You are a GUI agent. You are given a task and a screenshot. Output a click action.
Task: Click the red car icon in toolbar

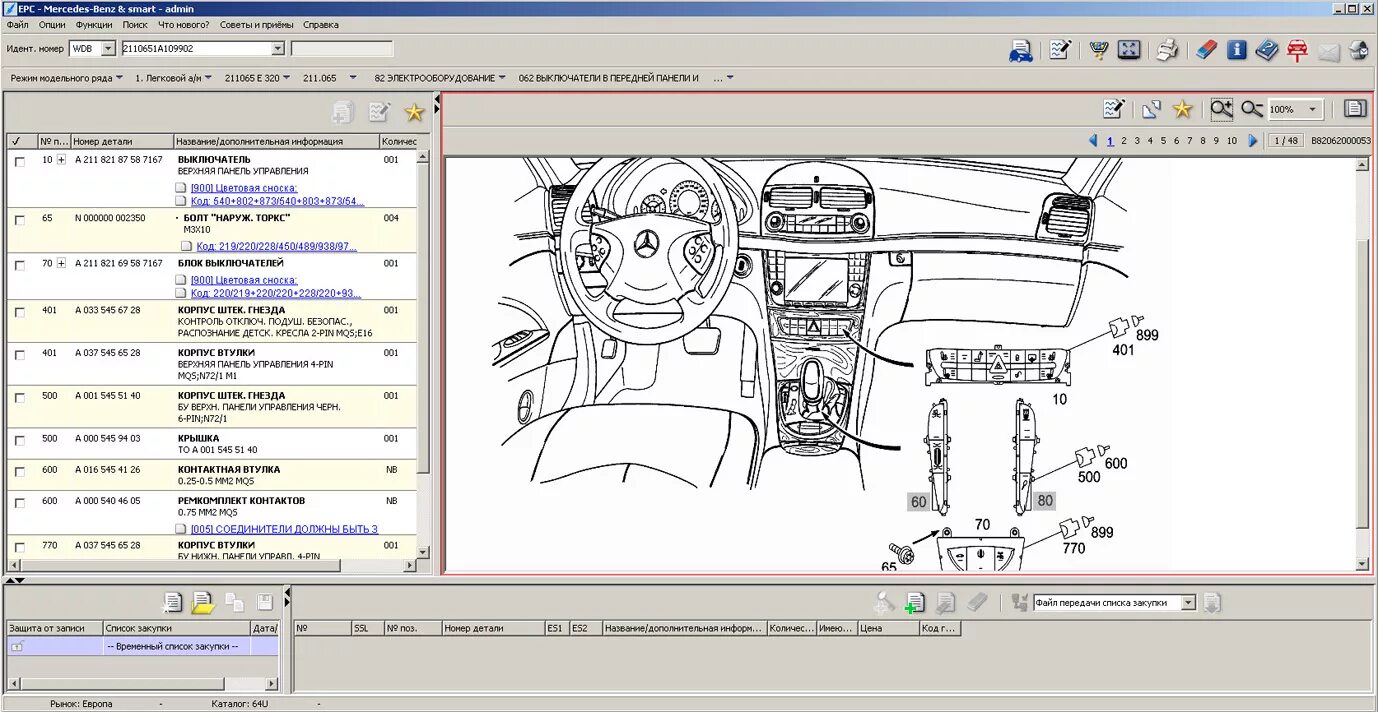(x=1298, y=50)
